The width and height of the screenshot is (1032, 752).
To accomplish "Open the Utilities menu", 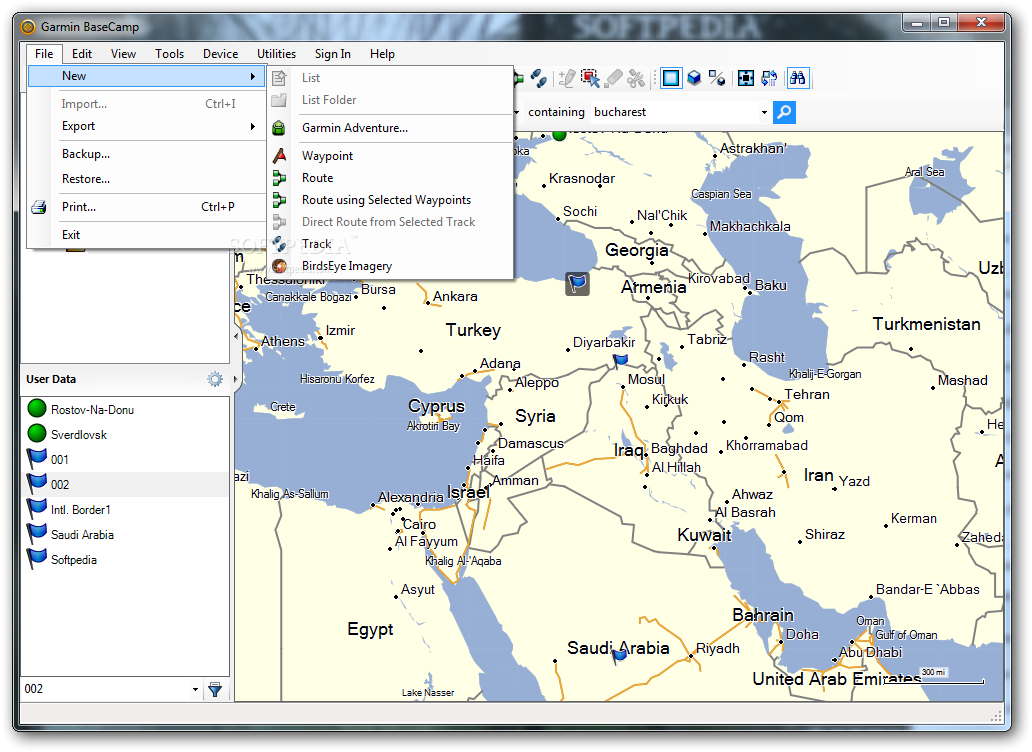I will (276, 54).
